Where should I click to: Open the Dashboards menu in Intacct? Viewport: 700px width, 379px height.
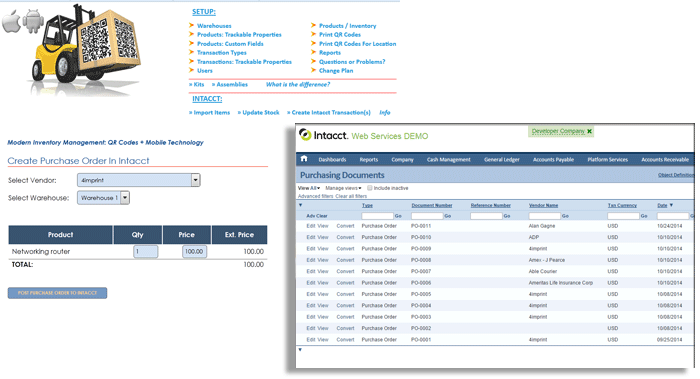click(x=332, y=159)
